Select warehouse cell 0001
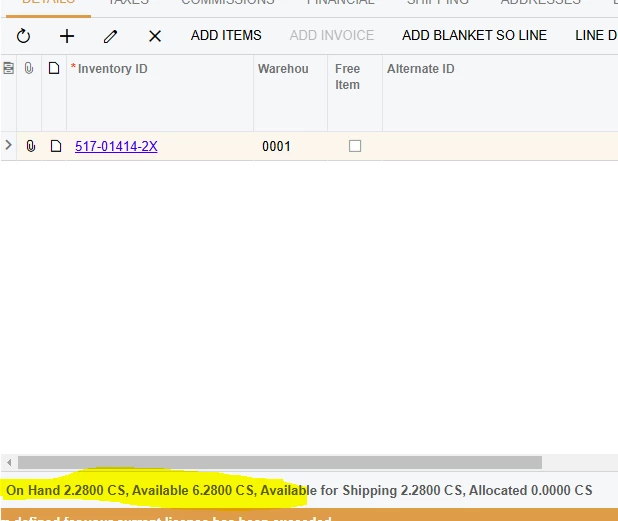 point(290,146)
